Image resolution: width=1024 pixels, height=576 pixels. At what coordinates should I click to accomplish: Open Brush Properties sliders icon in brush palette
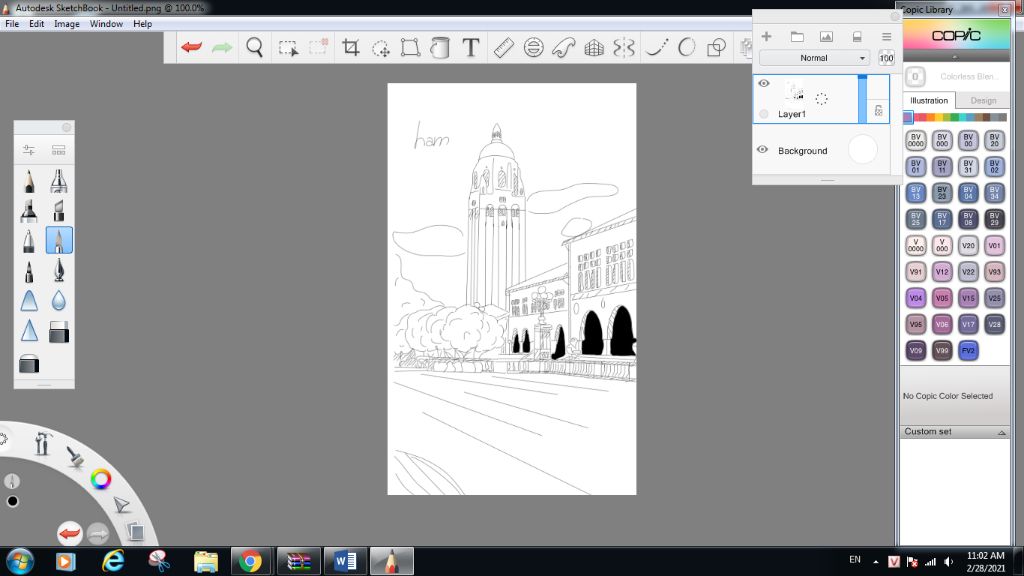[29, 150]
